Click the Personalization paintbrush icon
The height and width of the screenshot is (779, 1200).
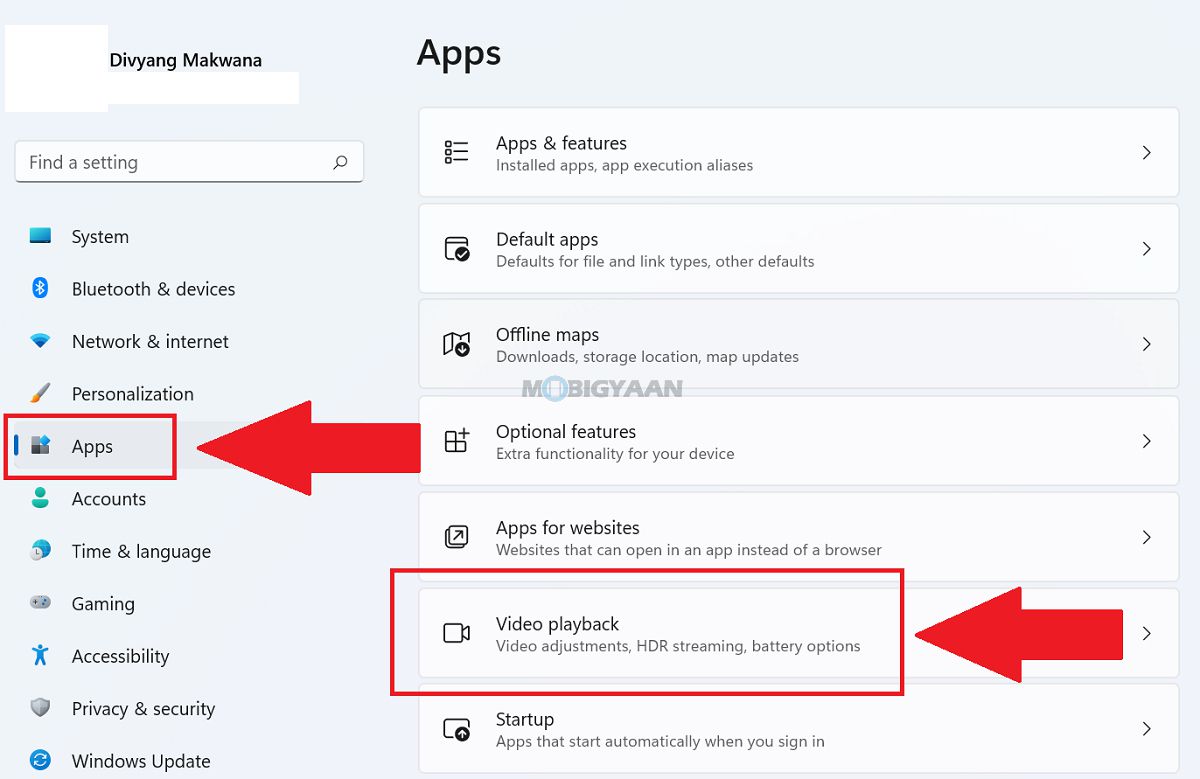click(40, 393)
